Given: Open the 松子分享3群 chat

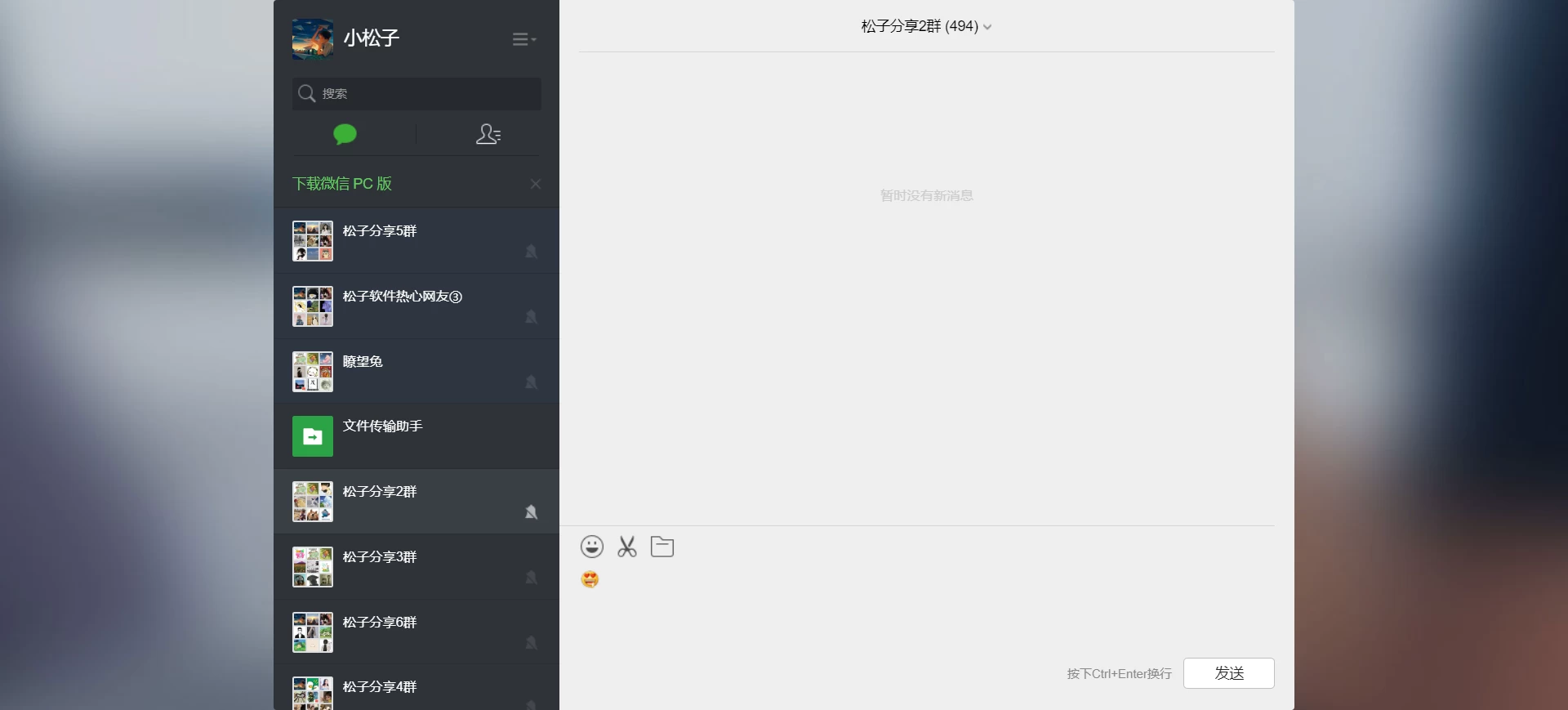Looking at the screenshot, I should [416, 567].
